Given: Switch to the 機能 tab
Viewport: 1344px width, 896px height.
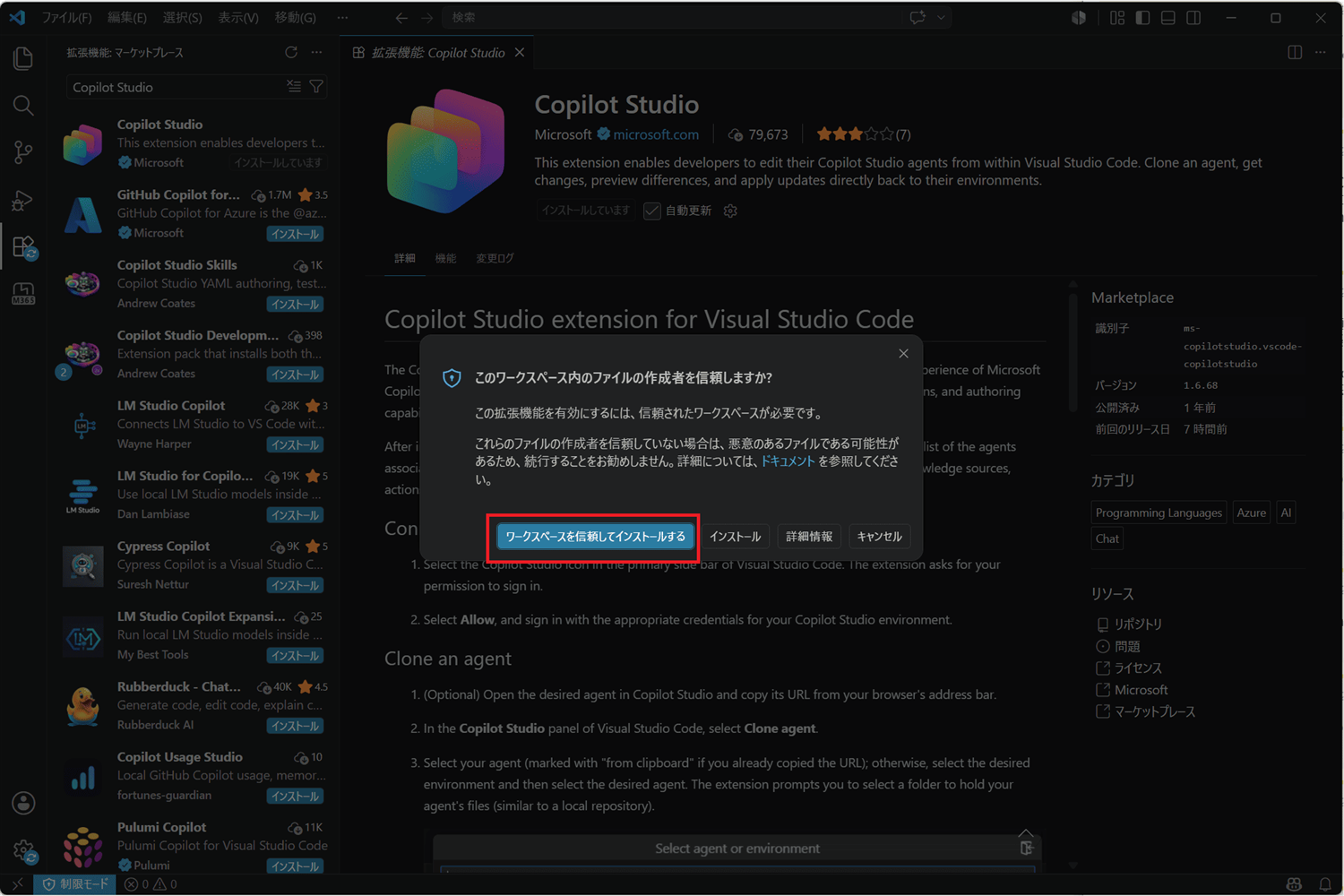Looking at the screenshot, I should (445, 258).
